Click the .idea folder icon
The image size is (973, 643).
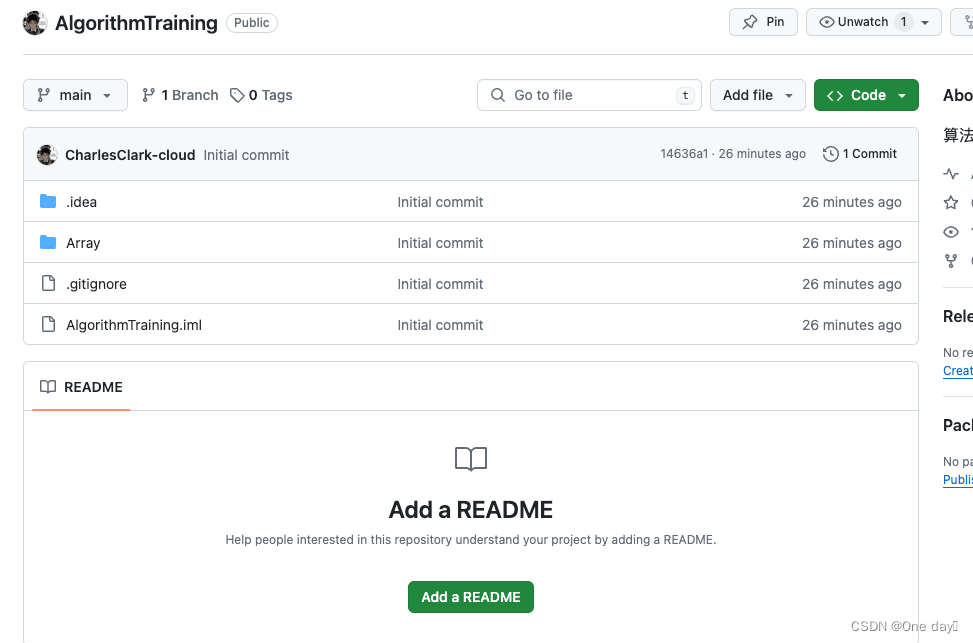48,201
